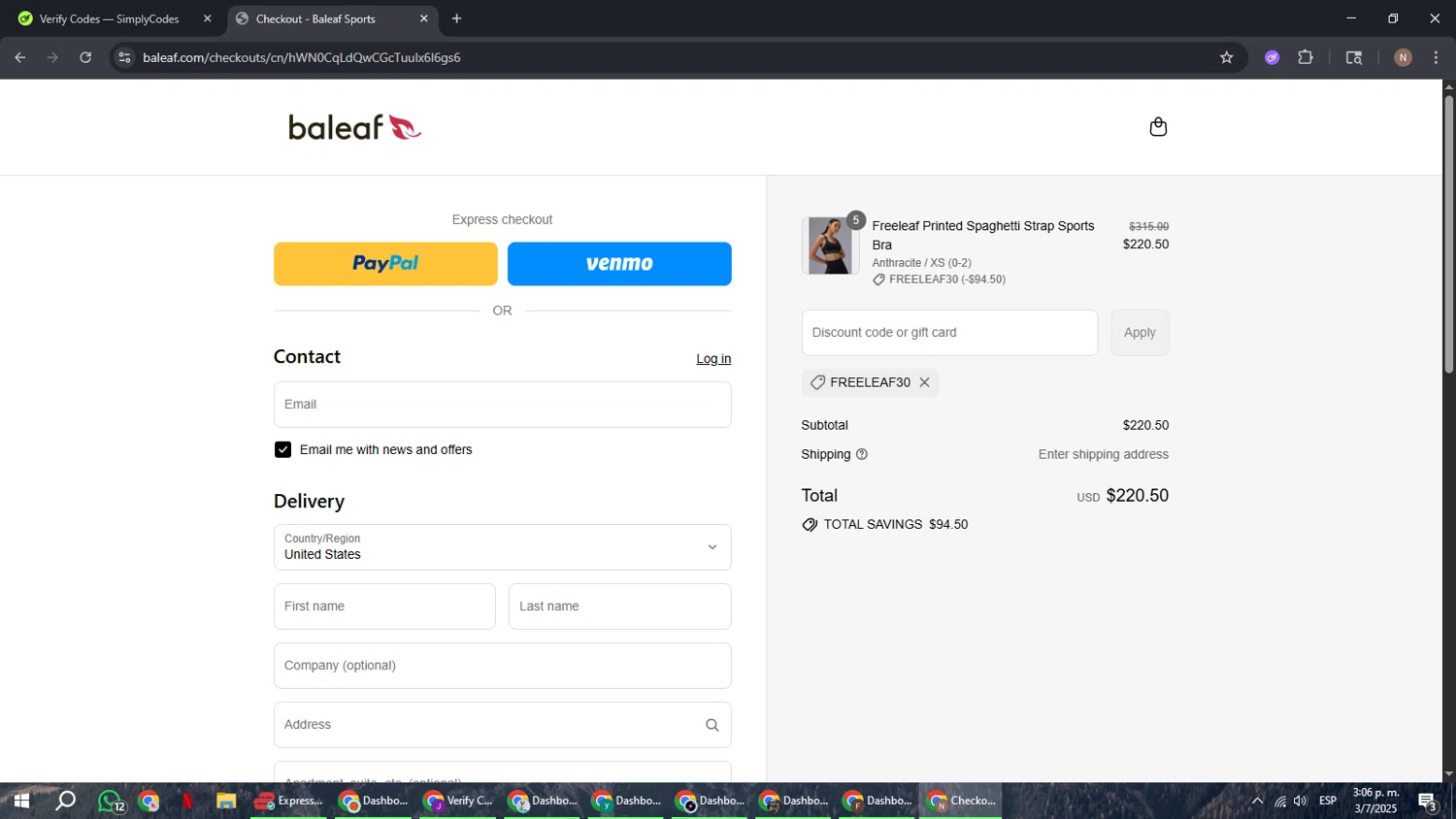Click the purple extension icon in toolbar
Image resolution: width=1456 pixels, height=819 pixels.
pos(1272,57)
